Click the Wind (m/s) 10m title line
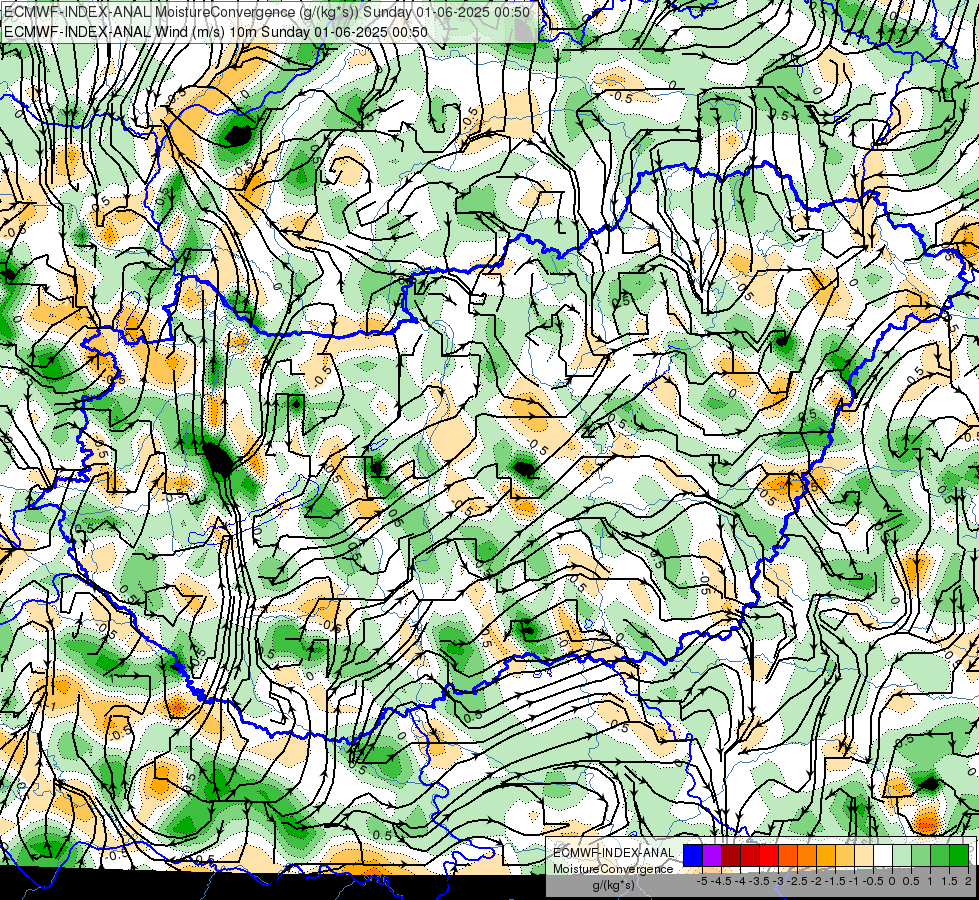This screenshot has height=900, width=979. [x=216, y=32]
